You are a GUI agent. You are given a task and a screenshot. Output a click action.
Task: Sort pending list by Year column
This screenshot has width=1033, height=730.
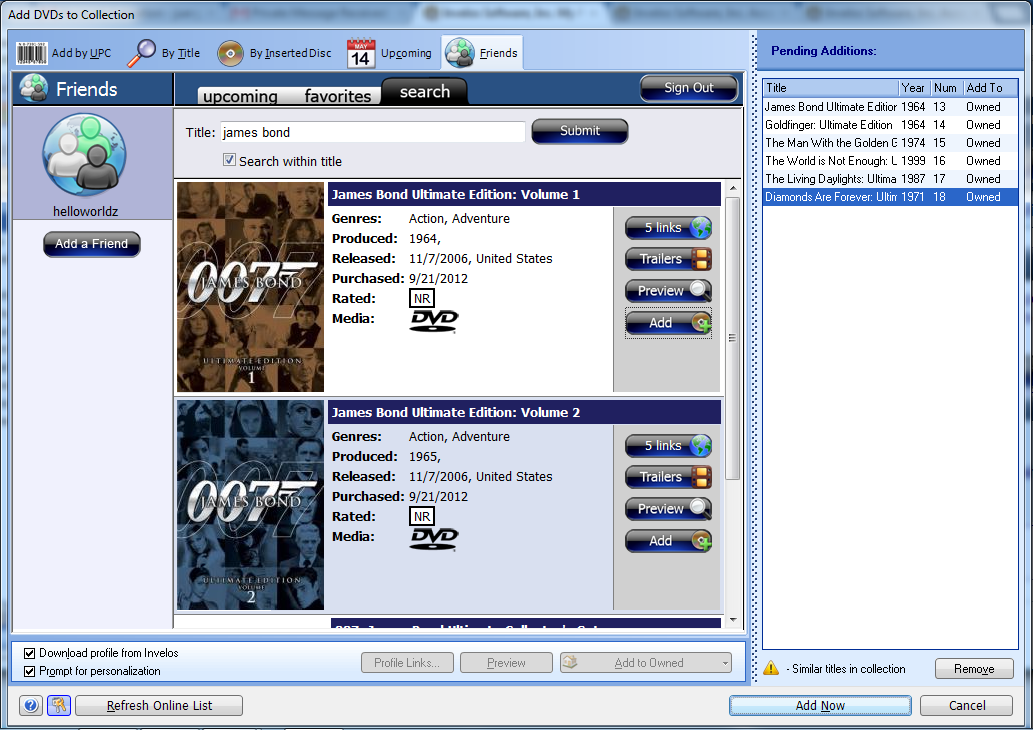tap(914, 88)
